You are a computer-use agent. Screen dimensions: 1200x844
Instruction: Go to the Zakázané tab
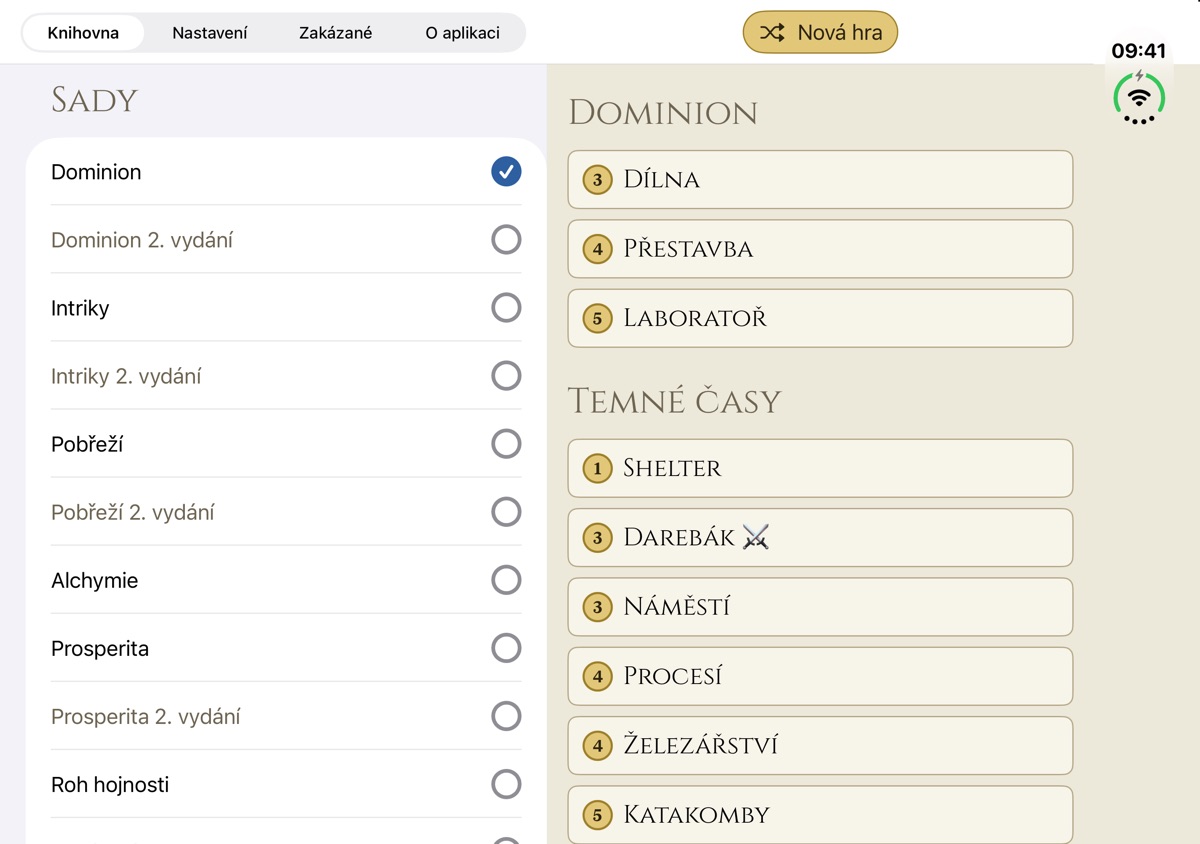coord(336,33)
